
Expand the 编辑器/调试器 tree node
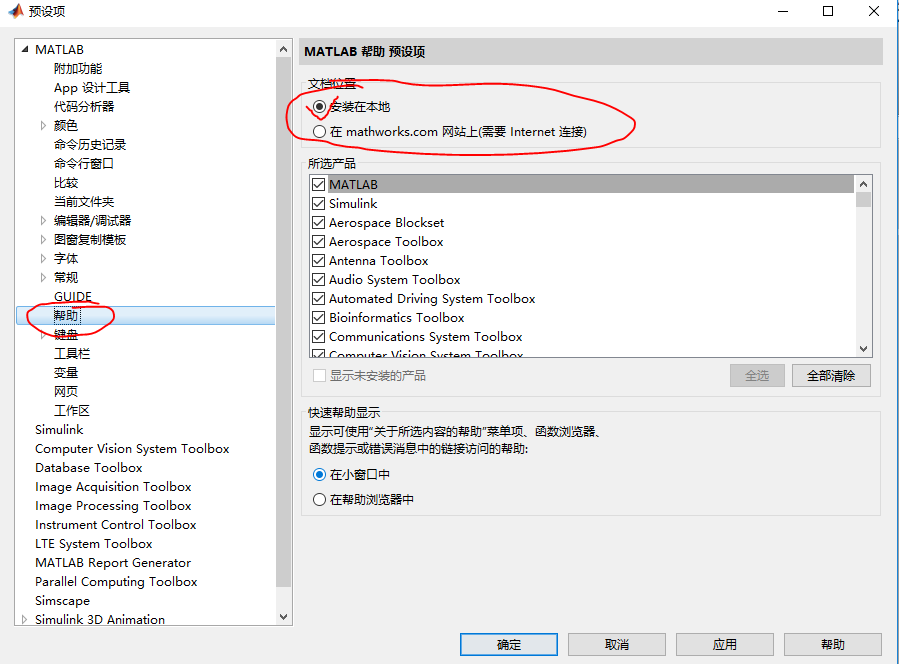[x=43, y=221]
